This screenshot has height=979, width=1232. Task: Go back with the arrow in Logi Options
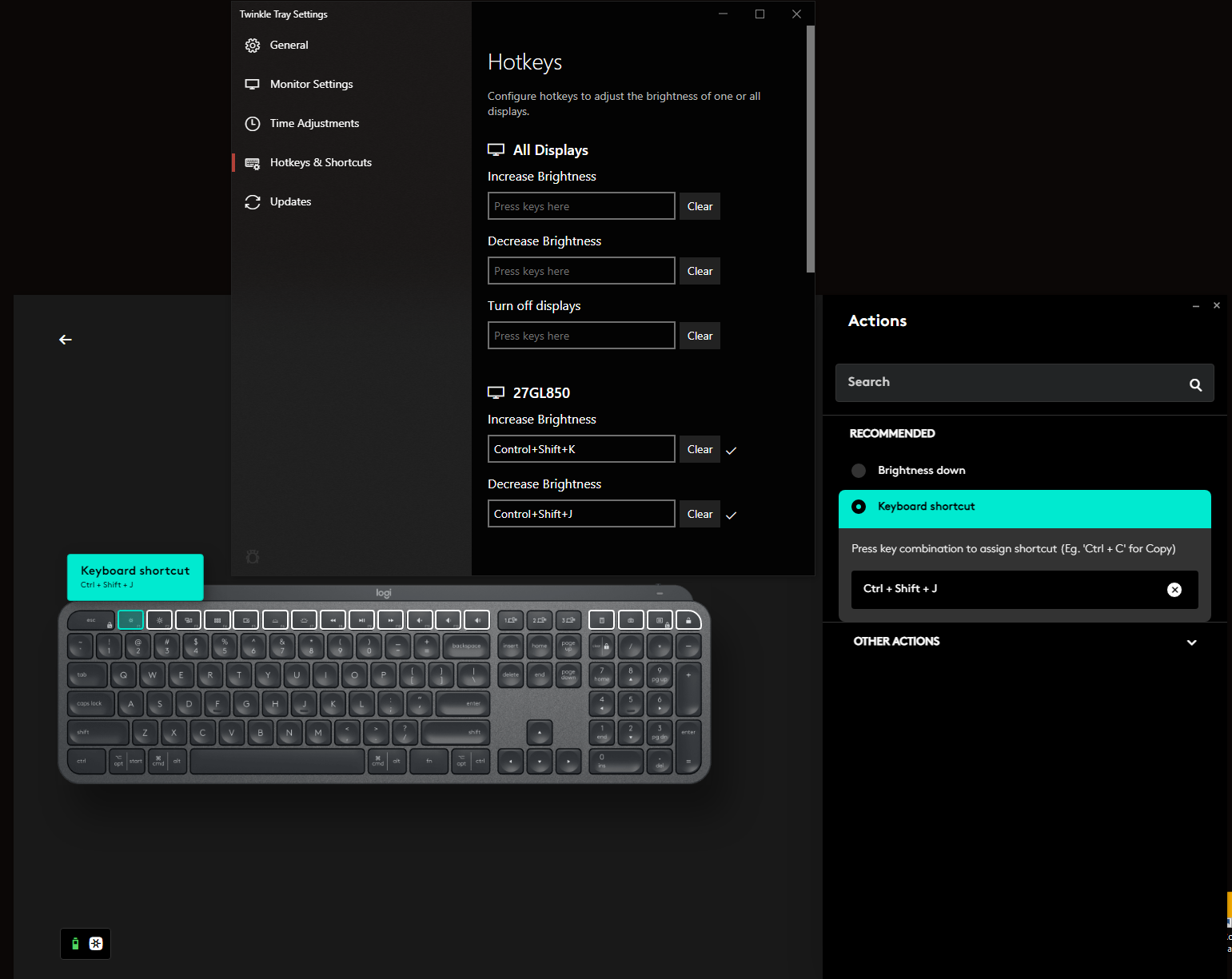pos(66,340)
